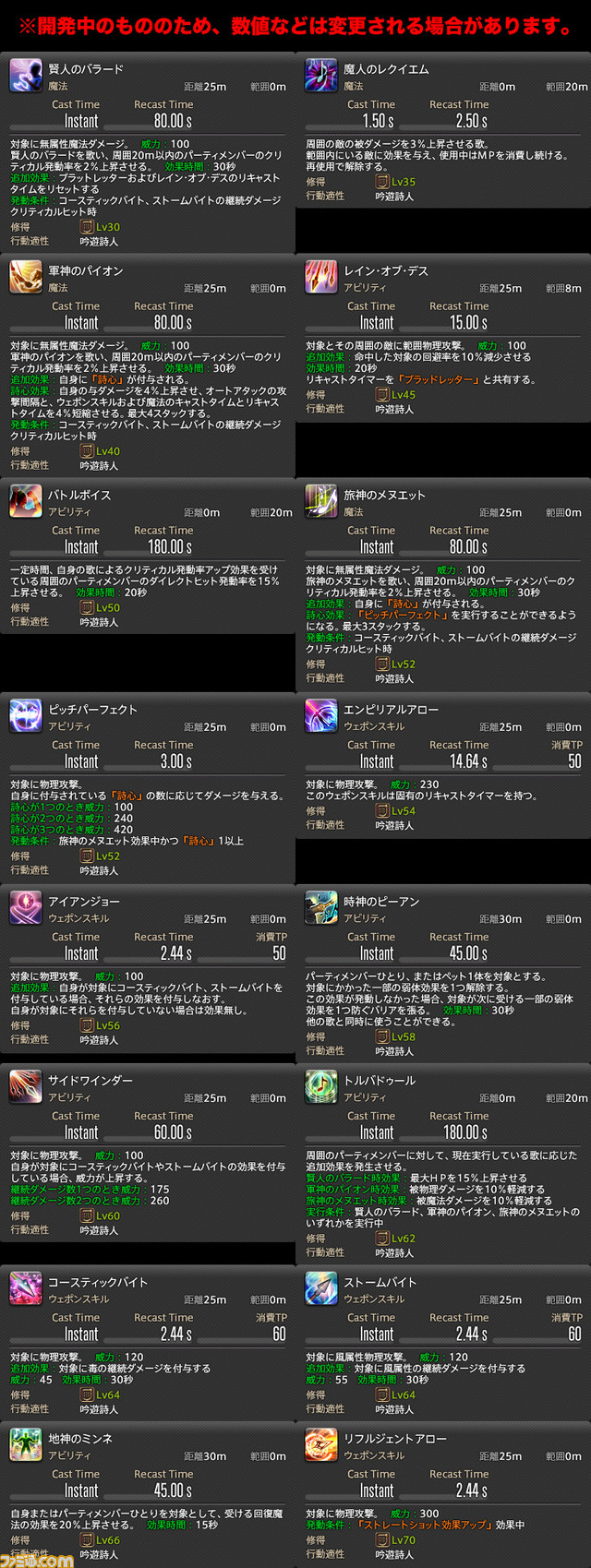This screenshot has width=591, height=1568.
Task: Click the red development notice banner
Action: pyautogui.click(x=295, y=26)
